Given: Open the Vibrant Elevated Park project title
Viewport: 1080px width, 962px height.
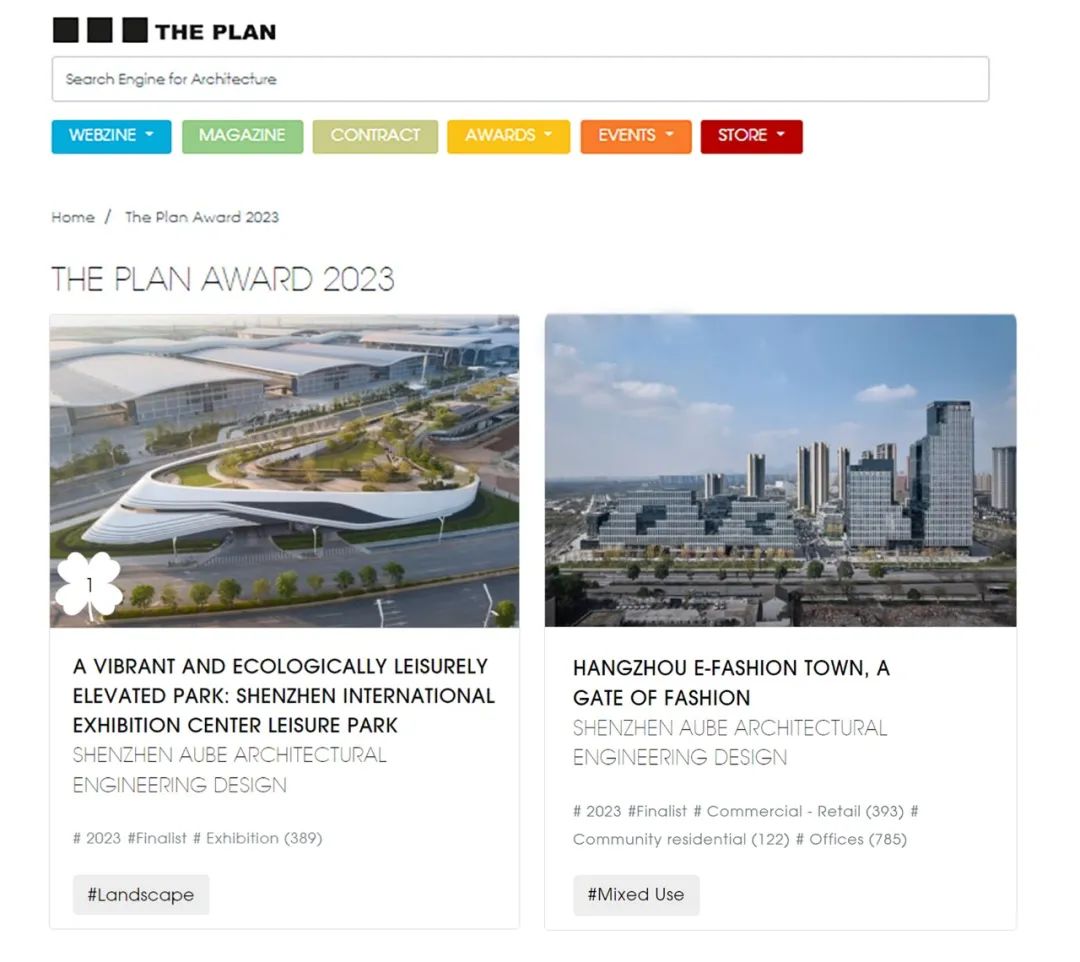Looking at the screenshot, I should pos(284,696).
